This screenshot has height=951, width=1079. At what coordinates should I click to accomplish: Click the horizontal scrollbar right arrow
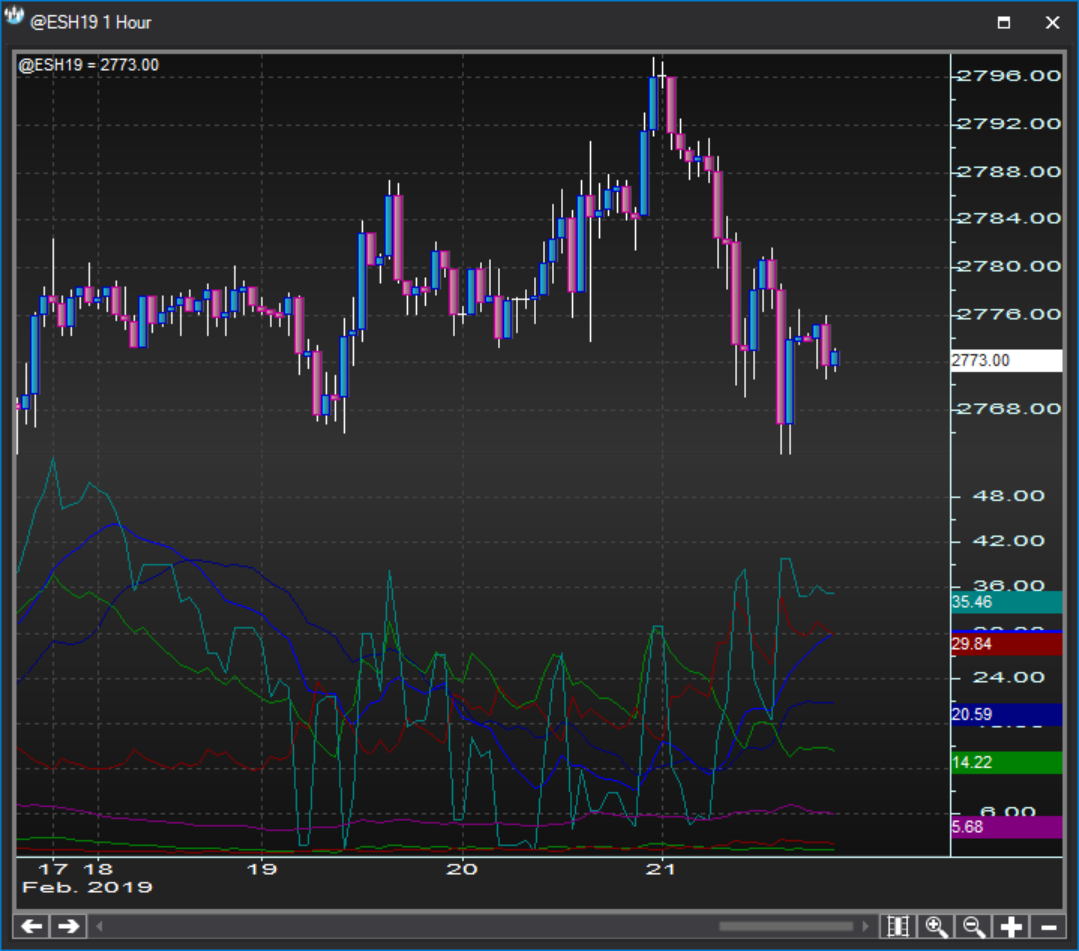tap(866, 926)
